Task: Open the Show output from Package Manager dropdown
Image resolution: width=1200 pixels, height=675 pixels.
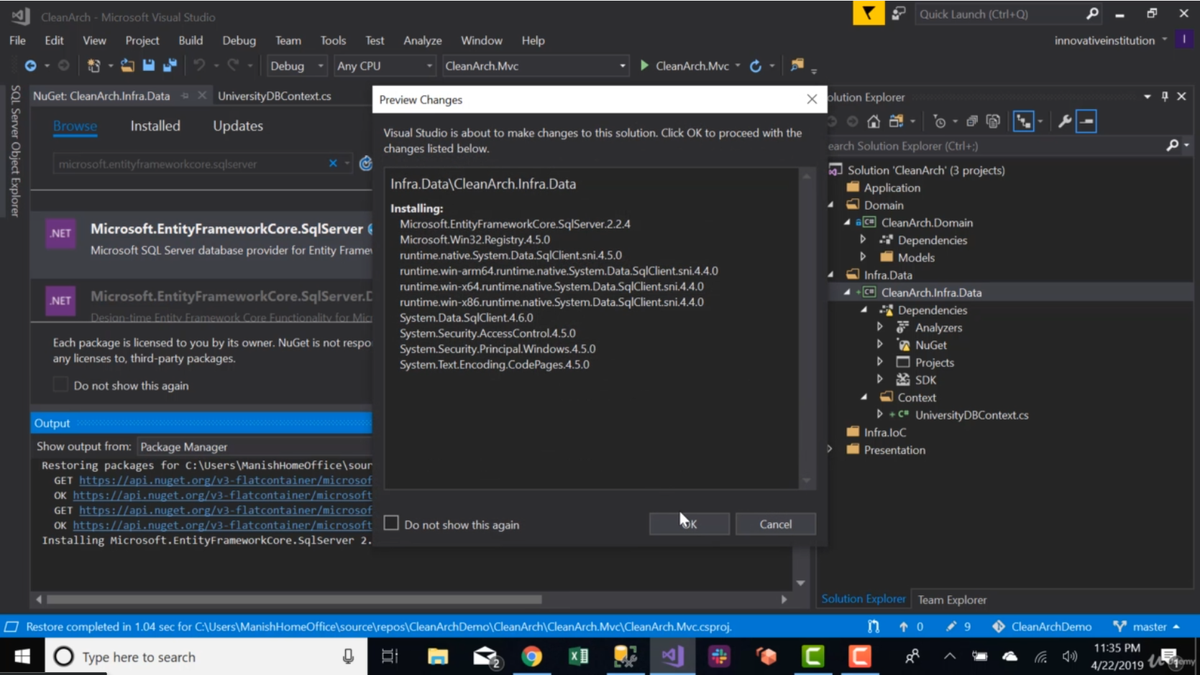Action: [x=254, y=447]
